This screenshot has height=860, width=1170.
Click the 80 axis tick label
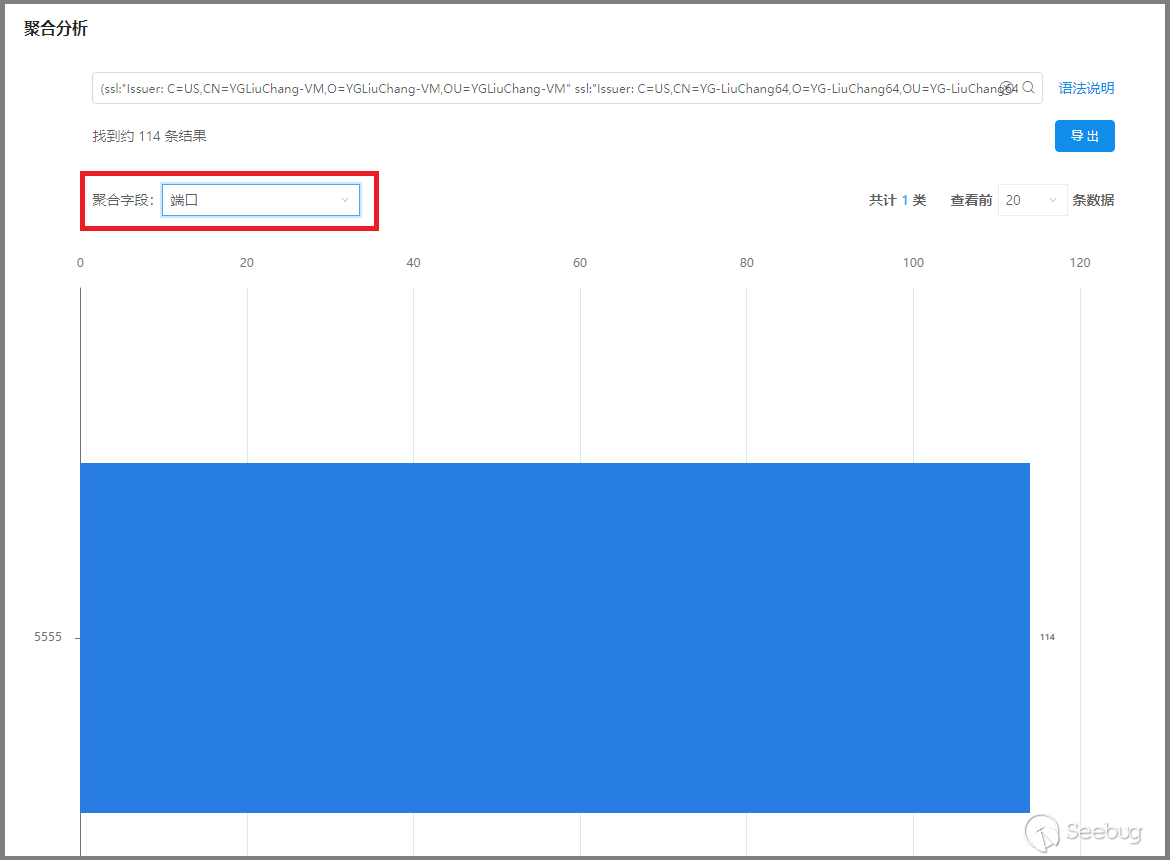[x=747, y=263]
